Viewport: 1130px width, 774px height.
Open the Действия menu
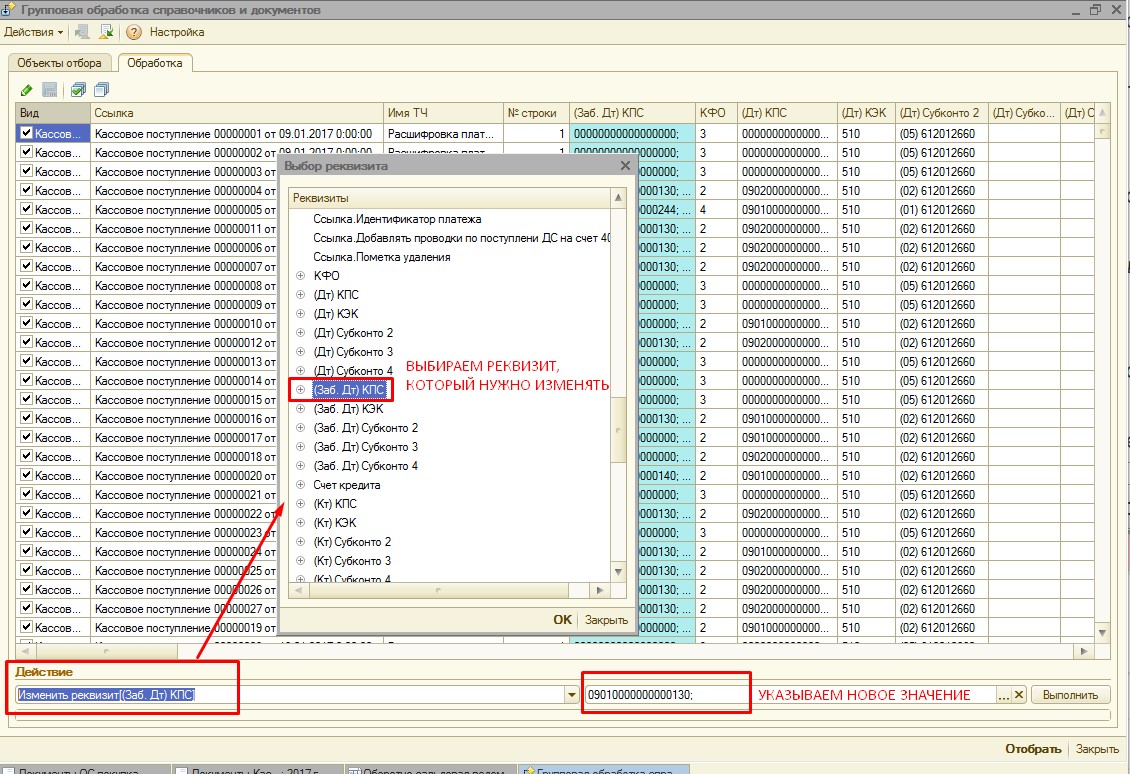point(33,32)
